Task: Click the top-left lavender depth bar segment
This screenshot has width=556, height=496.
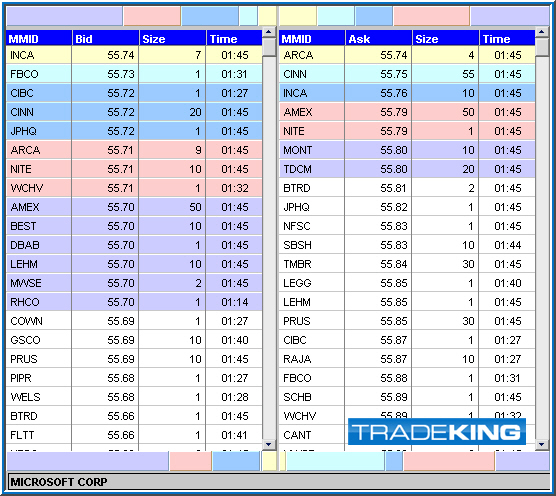Action: [65, 16]
